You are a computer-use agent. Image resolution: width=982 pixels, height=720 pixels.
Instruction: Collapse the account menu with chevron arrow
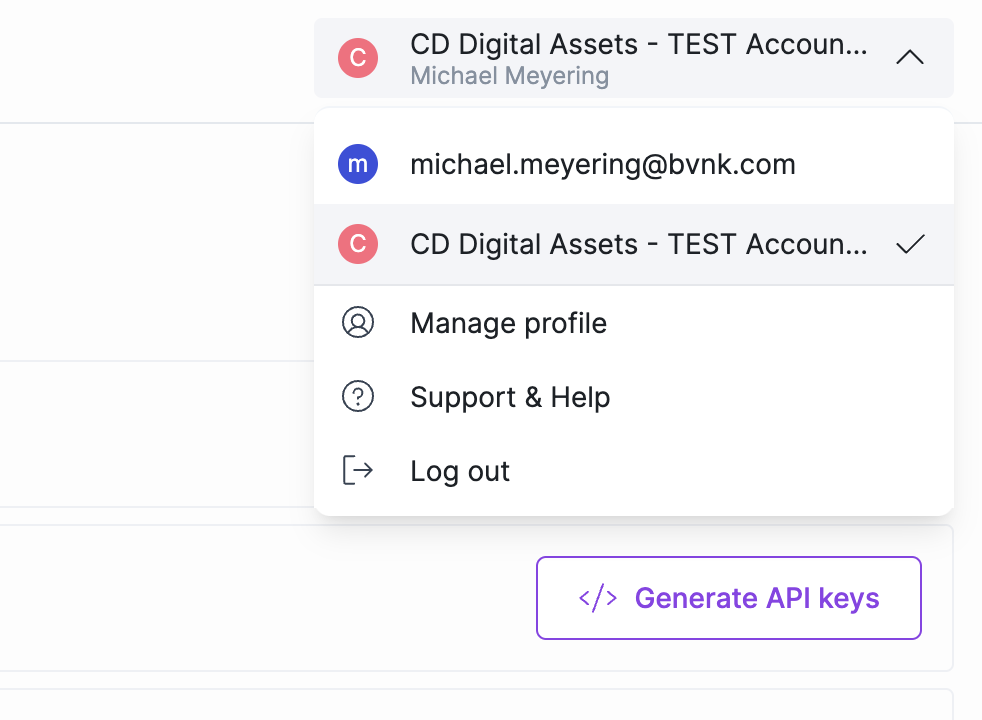(909, 58)
